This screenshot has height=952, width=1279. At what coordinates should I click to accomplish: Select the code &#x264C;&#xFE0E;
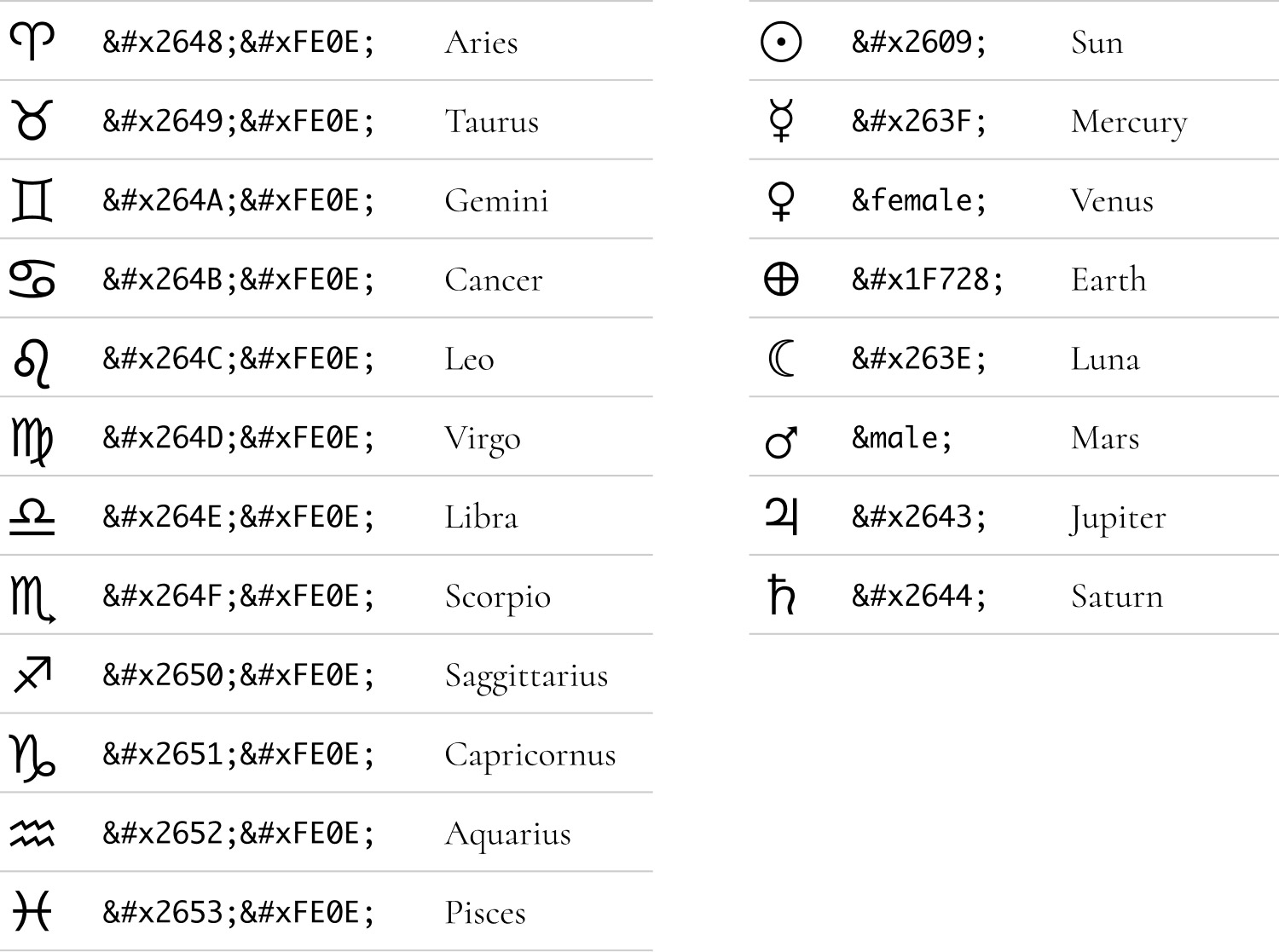(239, 359)
